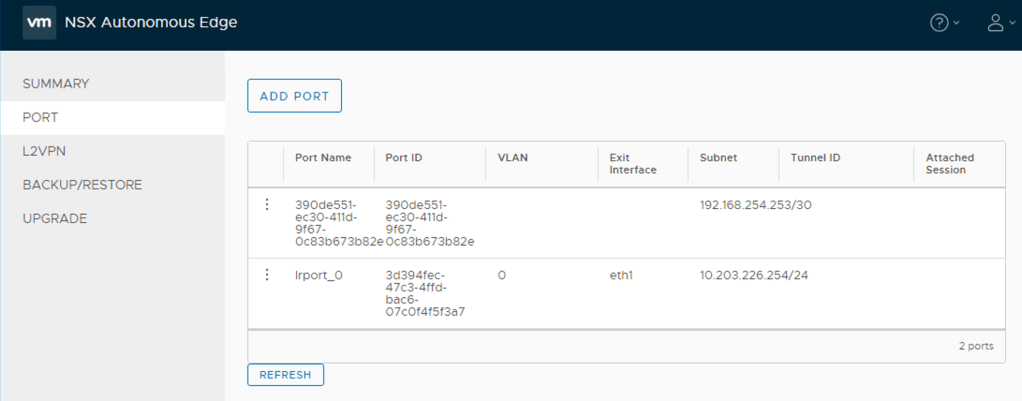Sort by the Port Name column header

click(x=323, y=157)
